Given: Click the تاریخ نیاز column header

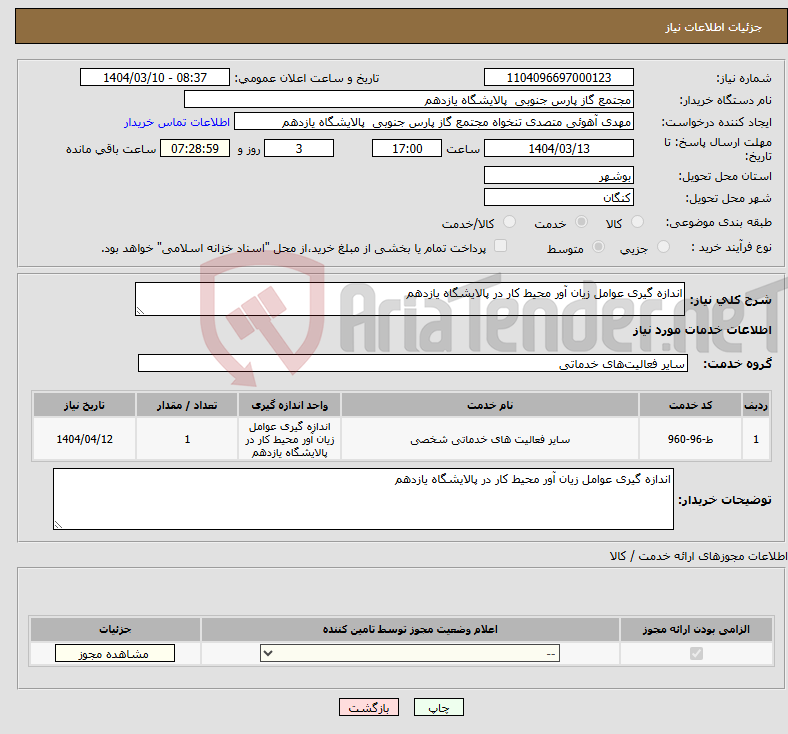Looking at the screenshot, I should [x=84, y=405].
